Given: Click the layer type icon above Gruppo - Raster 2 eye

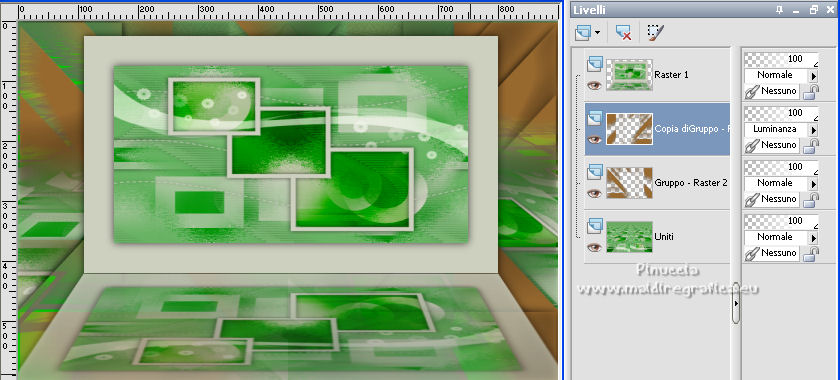Looking at the screenshot, I should tap(595, 172).
